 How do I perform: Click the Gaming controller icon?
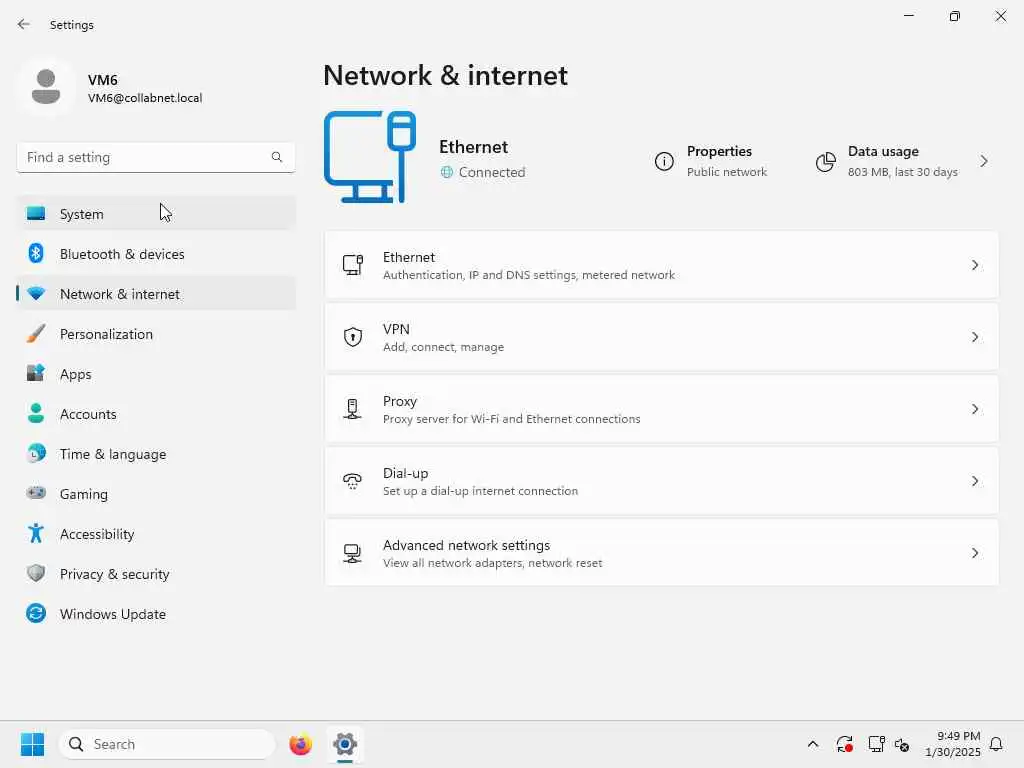[36, 494]
